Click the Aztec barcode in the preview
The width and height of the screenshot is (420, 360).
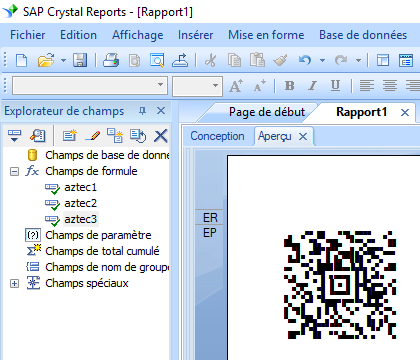point(340,285)
